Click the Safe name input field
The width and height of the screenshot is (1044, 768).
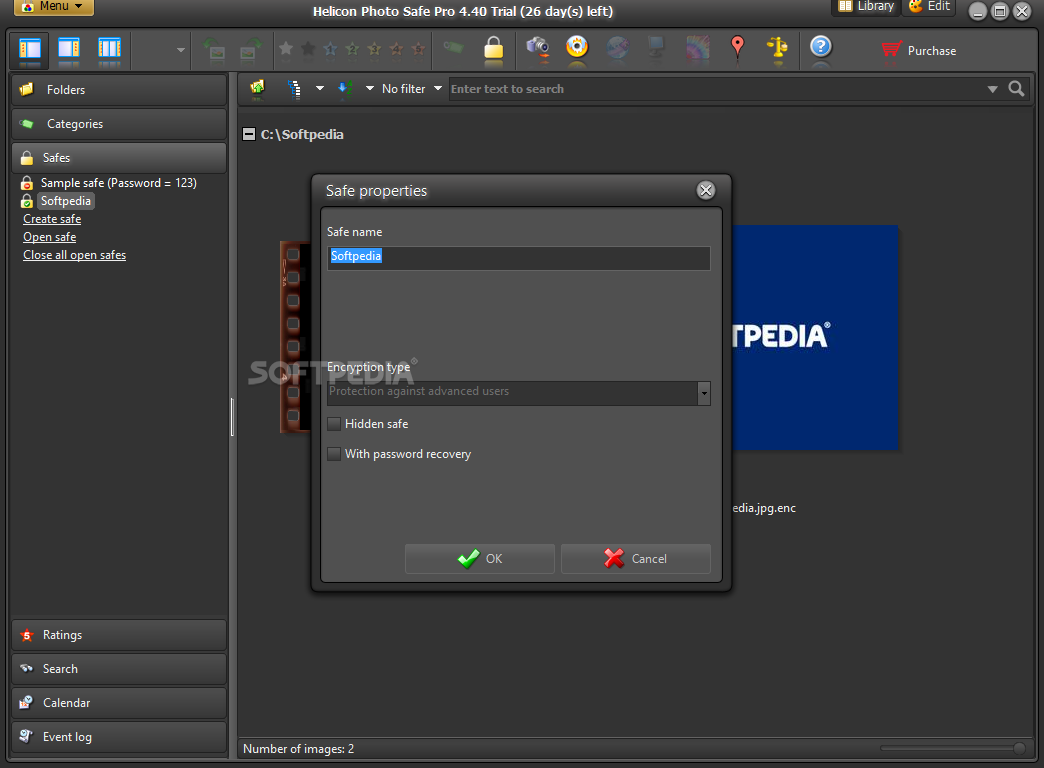(x=519, y=258)
